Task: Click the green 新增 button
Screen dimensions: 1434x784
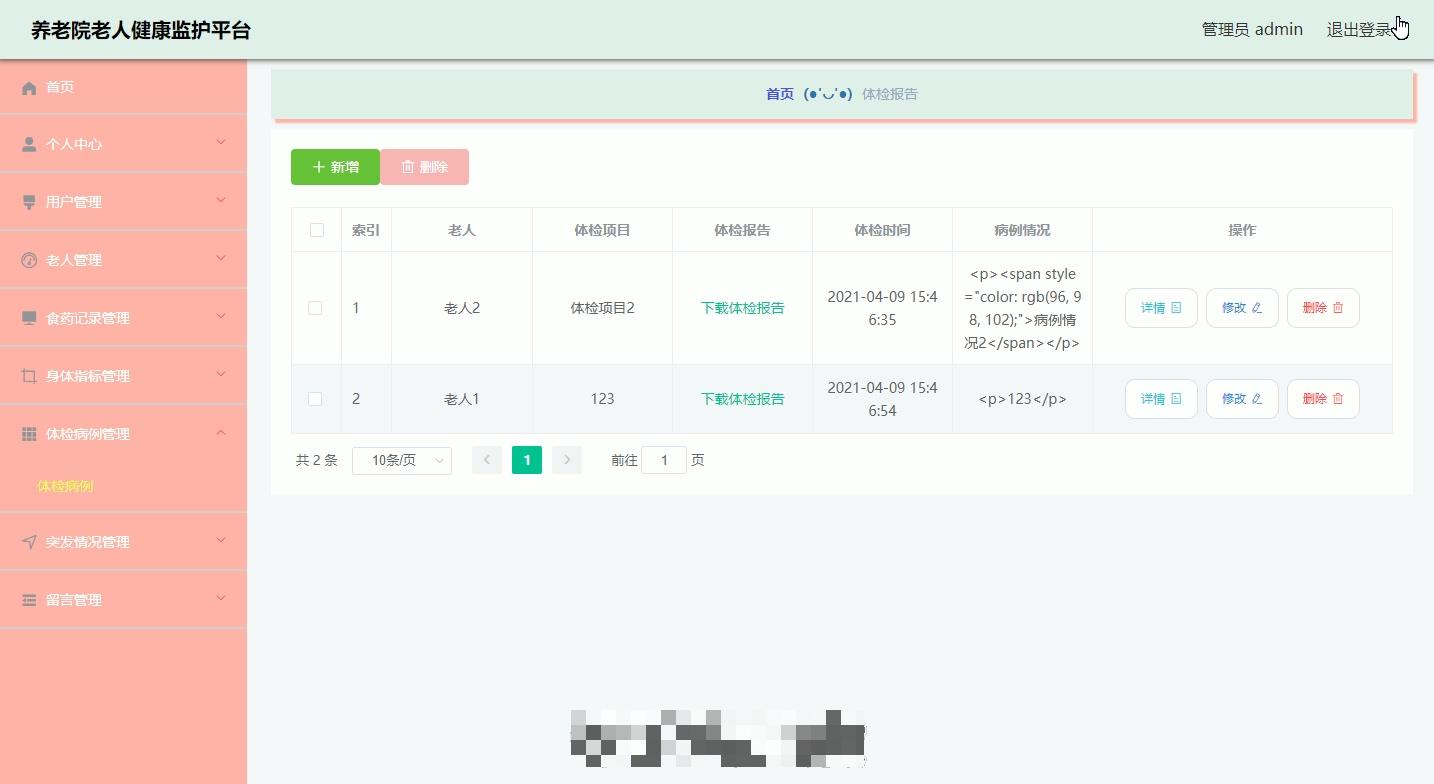Action: 335,167
